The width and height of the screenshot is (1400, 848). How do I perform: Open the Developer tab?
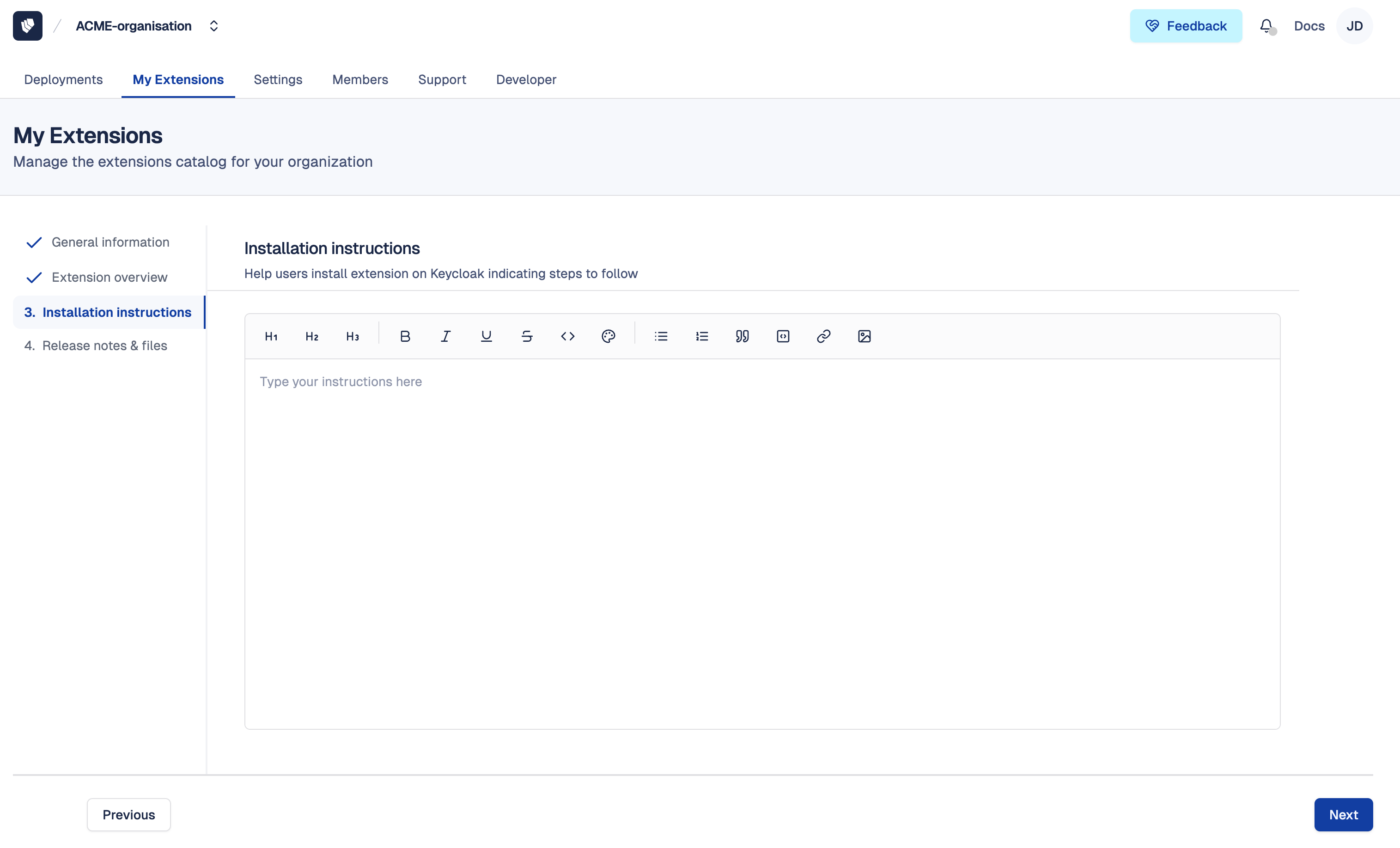526,79
